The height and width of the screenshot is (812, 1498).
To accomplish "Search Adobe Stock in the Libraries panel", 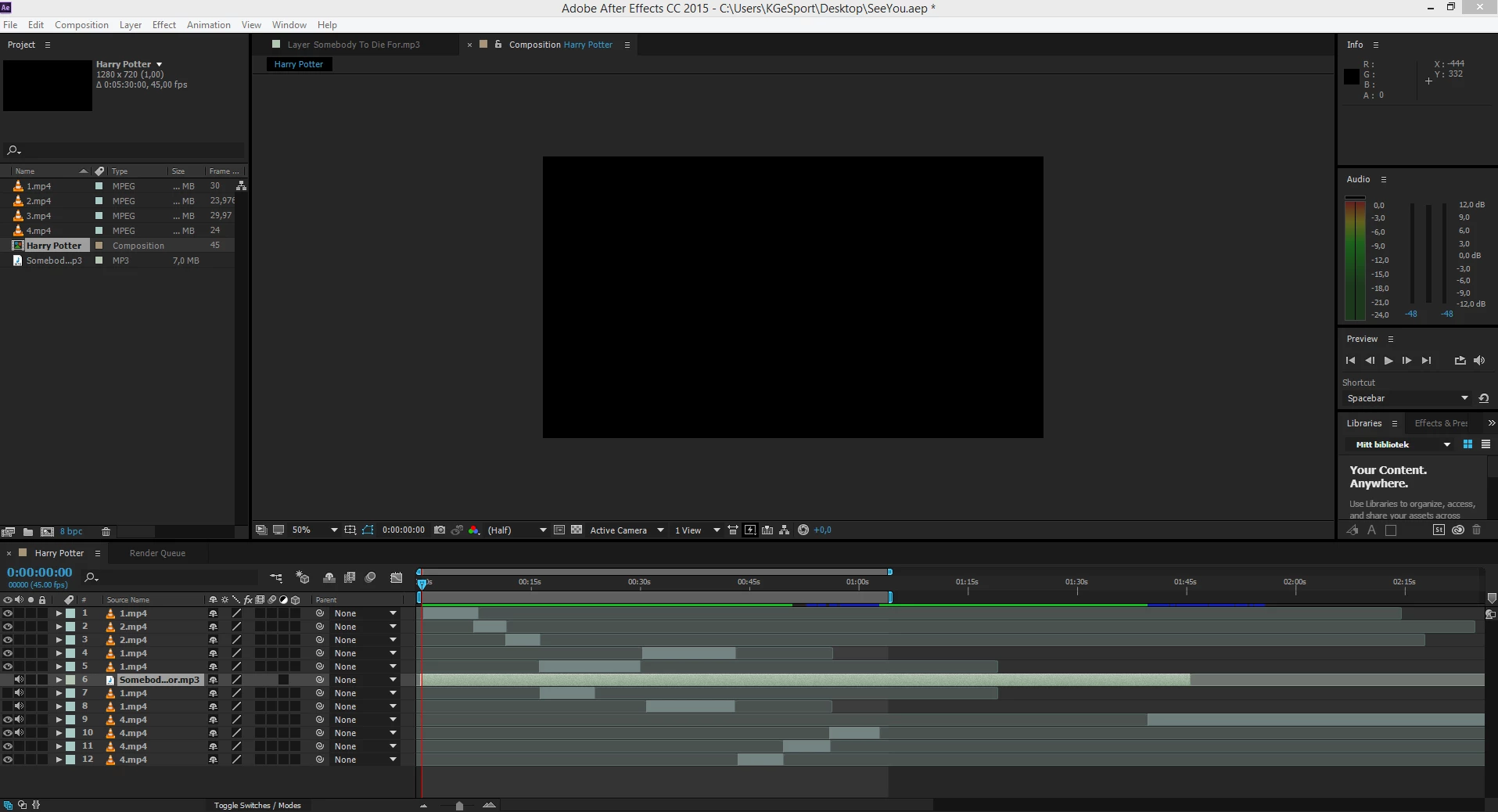I will [x=1439, y=530].
